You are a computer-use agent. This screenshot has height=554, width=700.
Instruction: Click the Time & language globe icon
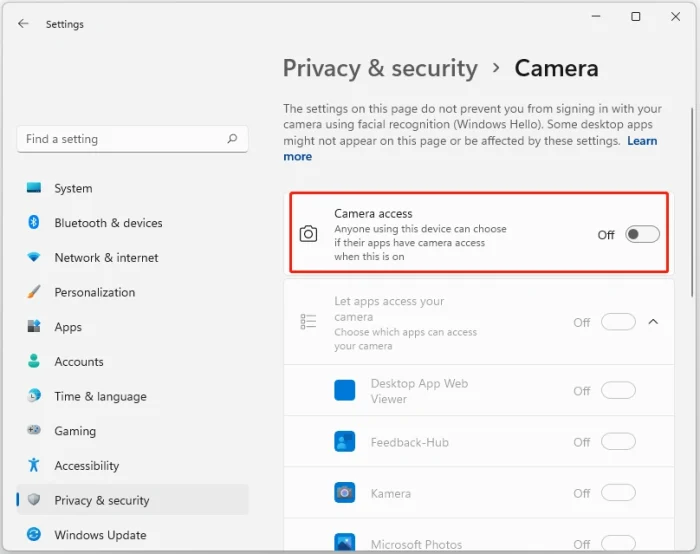tap(34, 396)
